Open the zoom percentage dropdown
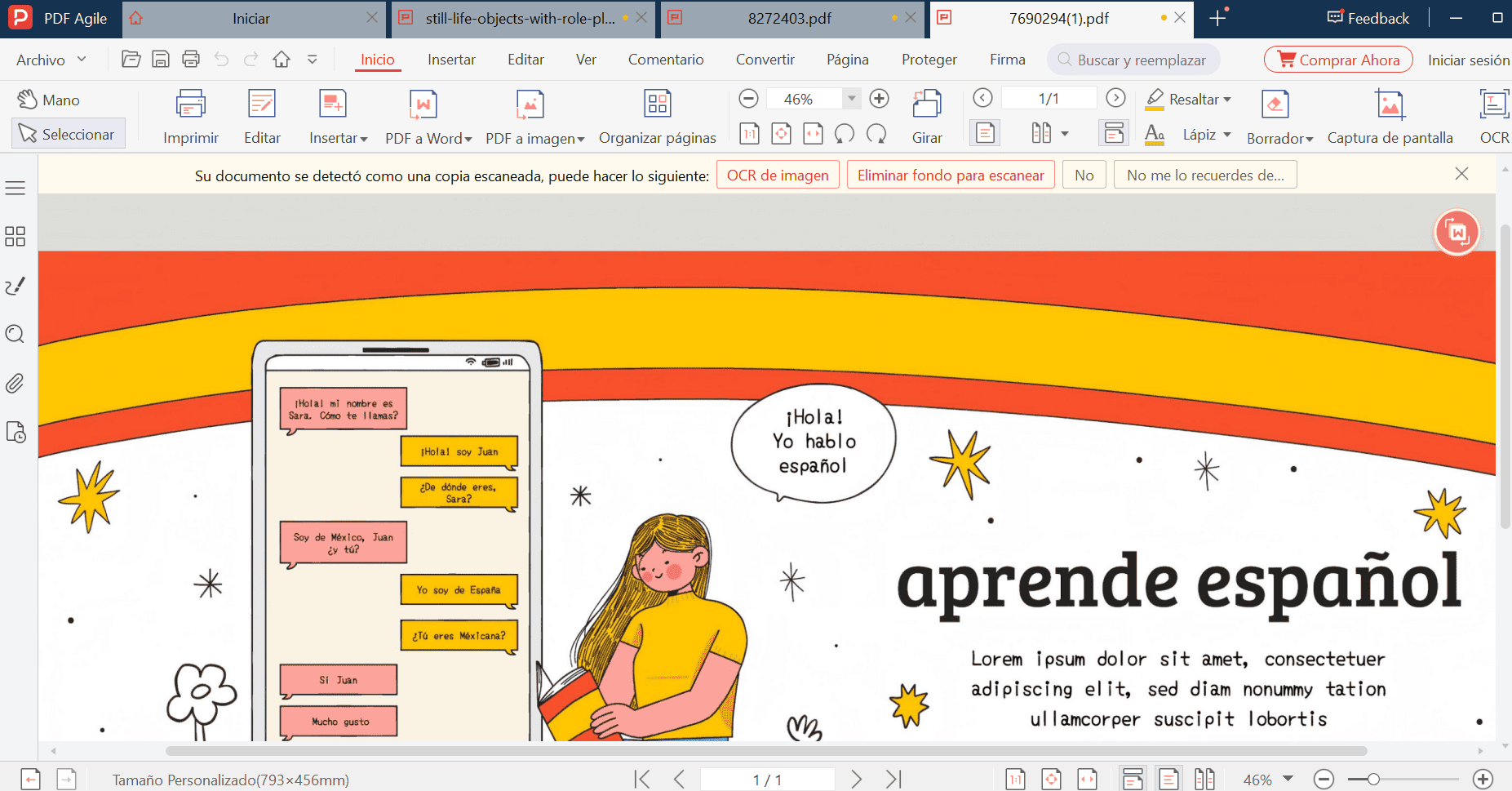Image resolution: width=1512 pixels, height=791 pixels. pyautogui.click(x=851, y=98)
